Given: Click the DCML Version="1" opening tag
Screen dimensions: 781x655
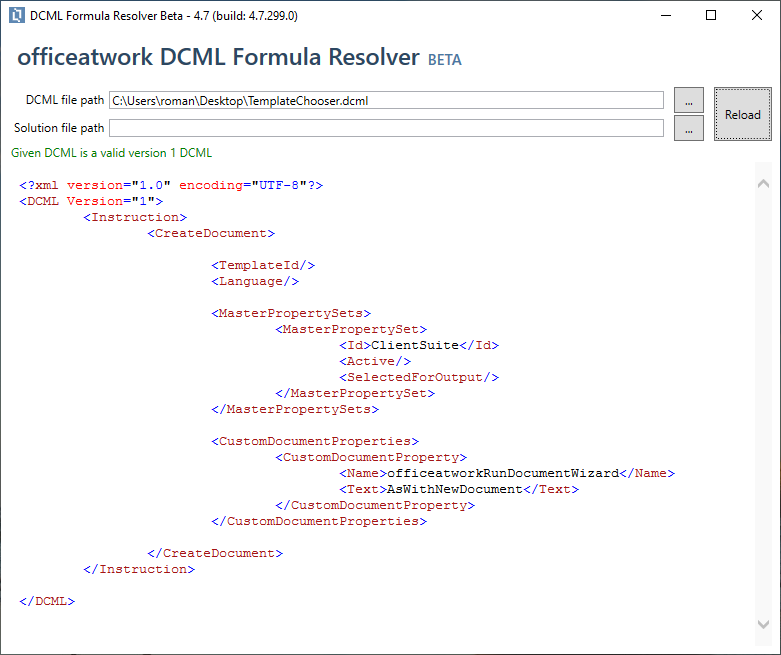Looking at the screenshot, I should click(91, 201).
